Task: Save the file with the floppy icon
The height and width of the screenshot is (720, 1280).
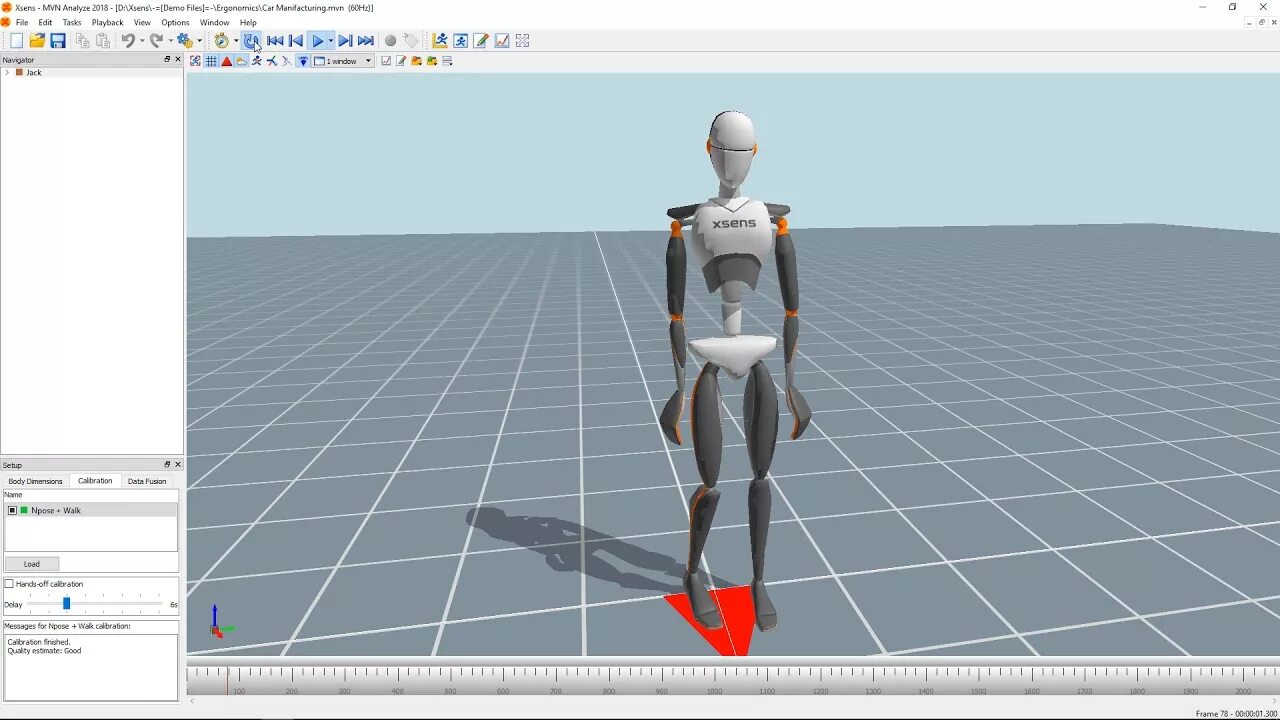Action: pyautogui.click(x=58, y=41)
